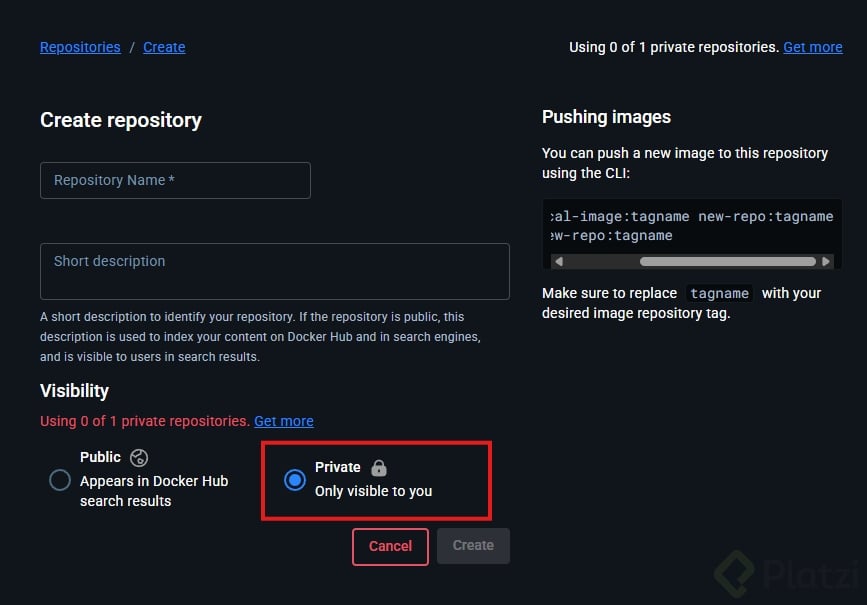
Task: Focus the Repository Name field
Action: (175, 181)
